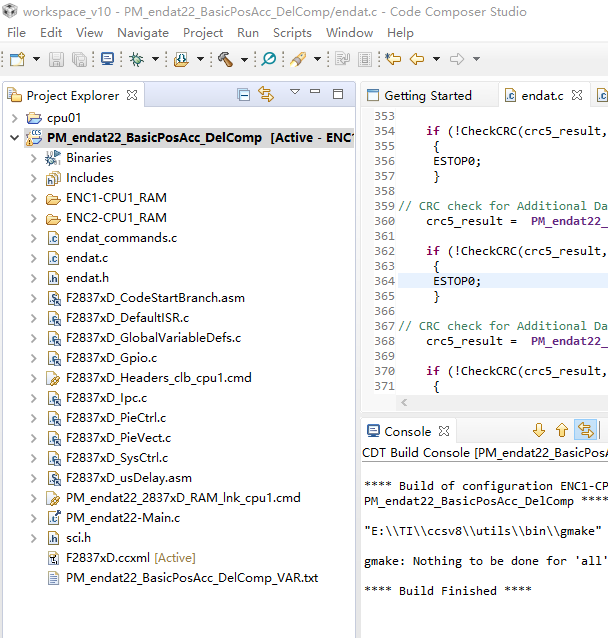Click the Previous Error up-arrow in Console

(561, 430)
